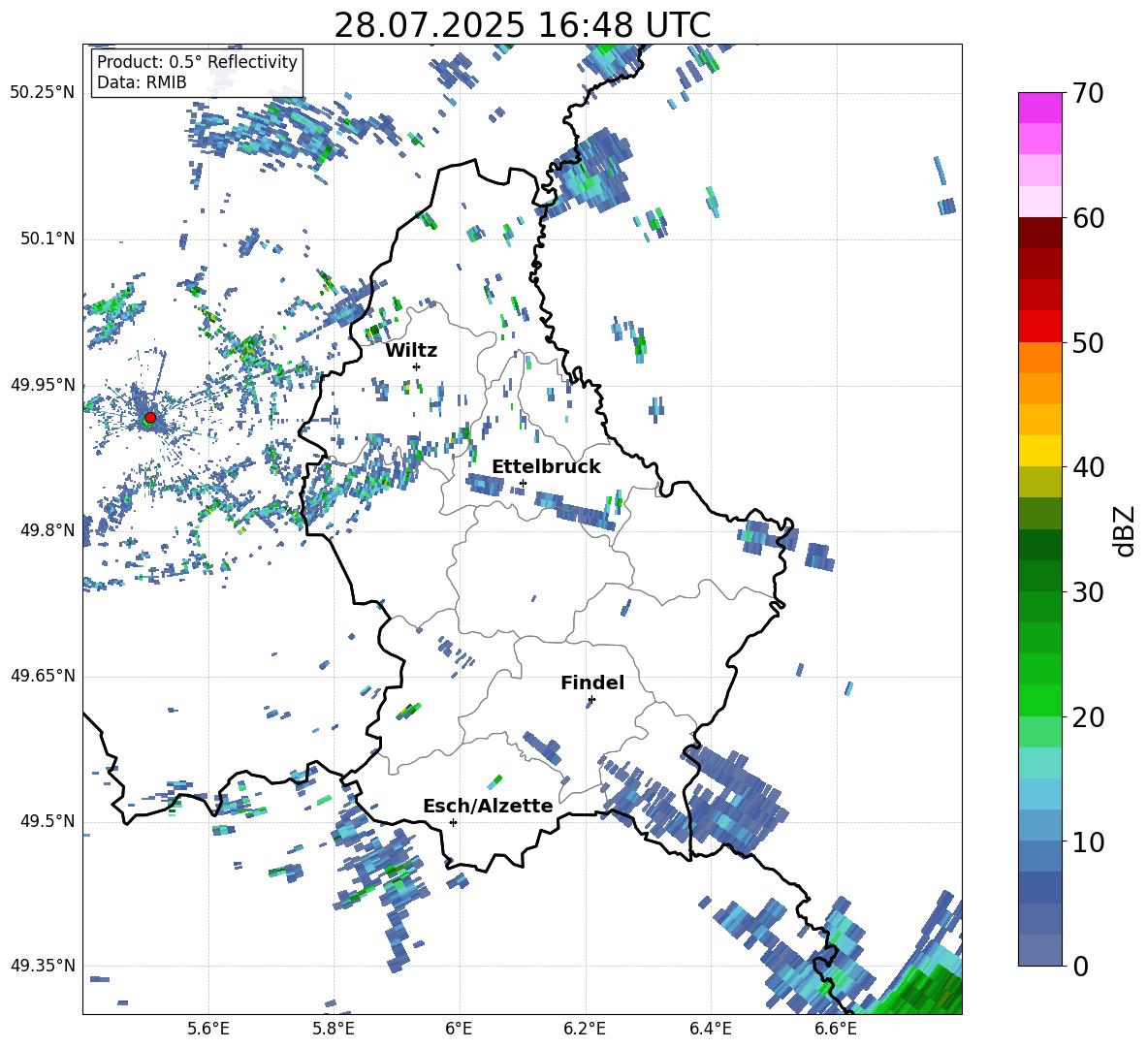Click the 49.35°N latitude label
The image size is (1148, 1048).
[x=43, y=966]
